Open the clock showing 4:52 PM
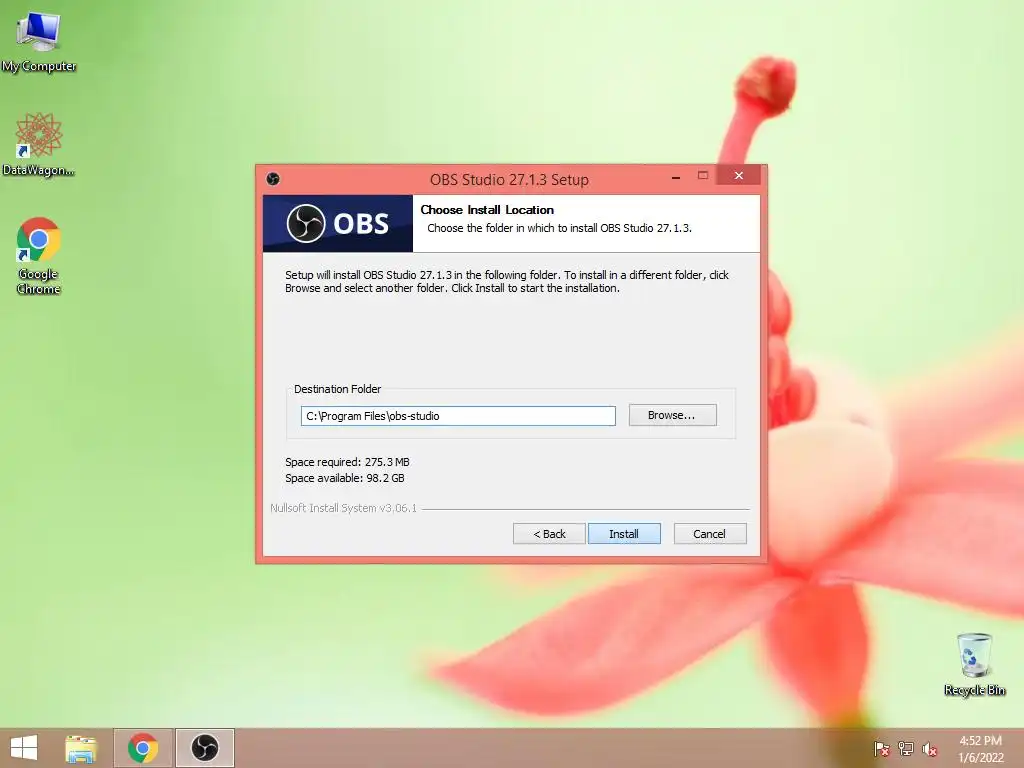The width and height of the screenshot is (1024, 768). [x=980, y=749]
